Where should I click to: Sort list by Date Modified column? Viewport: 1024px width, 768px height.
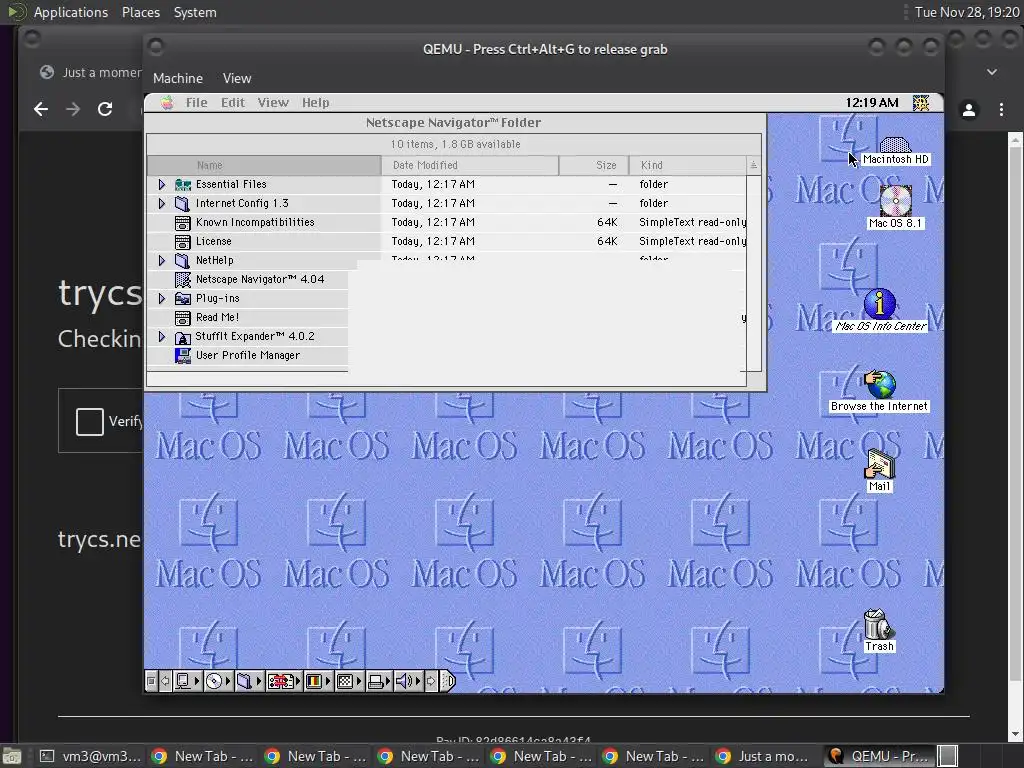click(470, 165)
